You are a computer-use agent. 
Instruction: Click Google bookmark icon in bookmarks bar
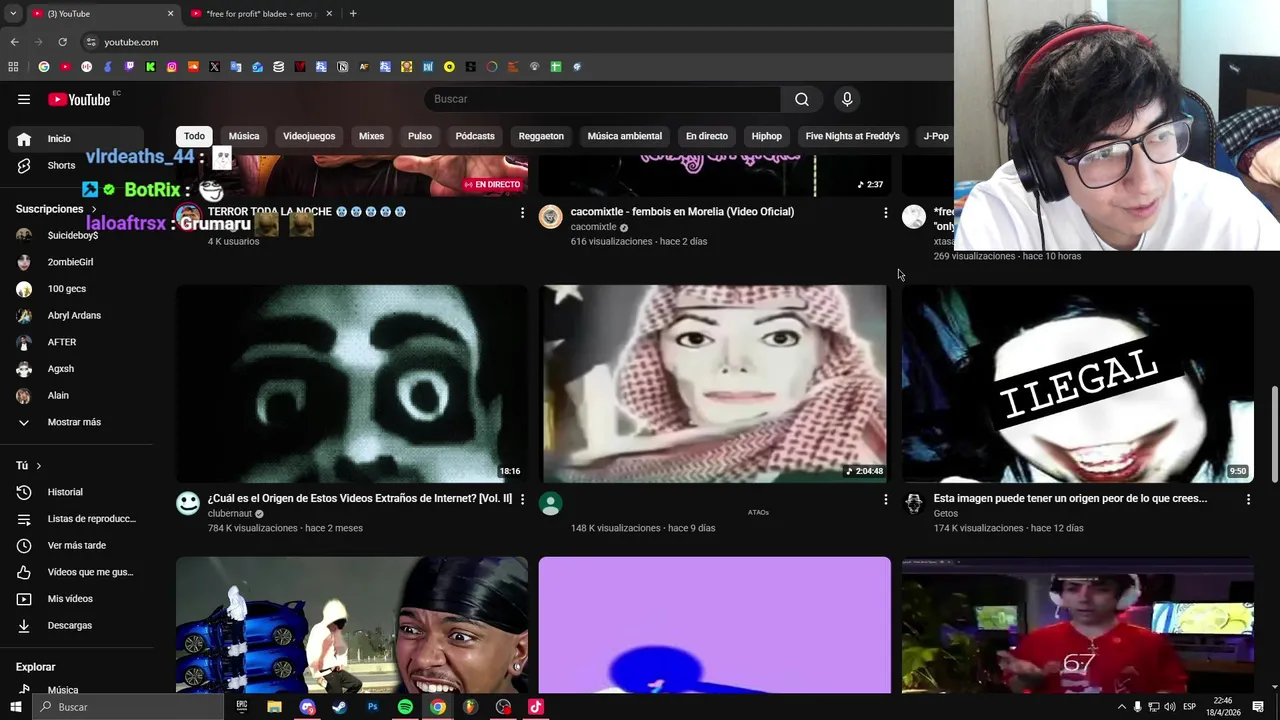point(44,67)
